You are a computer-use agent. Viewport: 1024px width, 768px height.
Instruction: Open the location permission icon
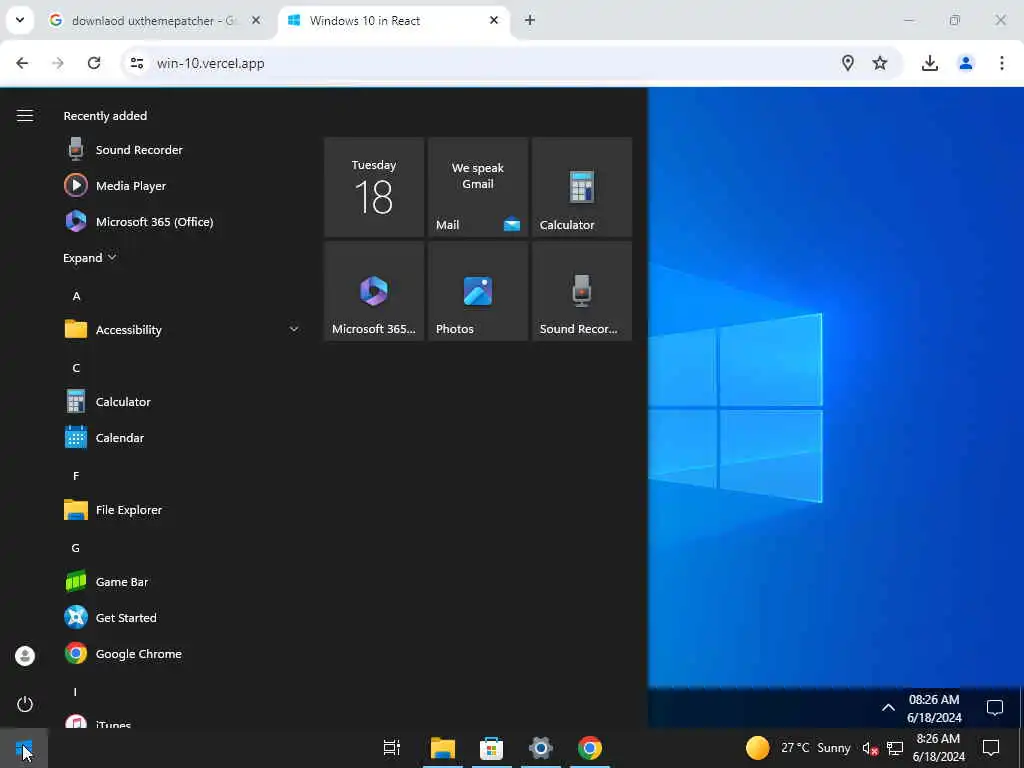point(848,63)
